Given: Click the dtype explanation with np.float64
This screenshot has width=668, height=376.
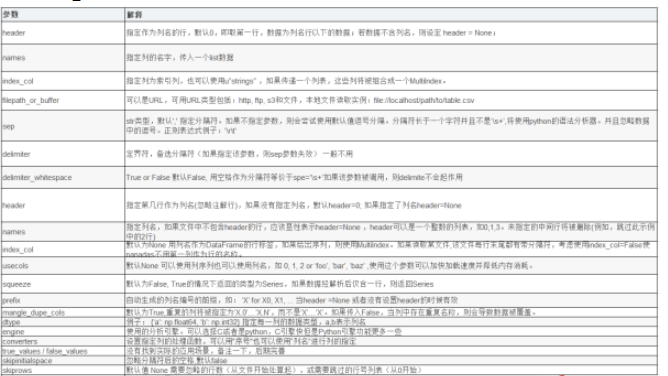Looking at the screenshot, I should (391, 322).
